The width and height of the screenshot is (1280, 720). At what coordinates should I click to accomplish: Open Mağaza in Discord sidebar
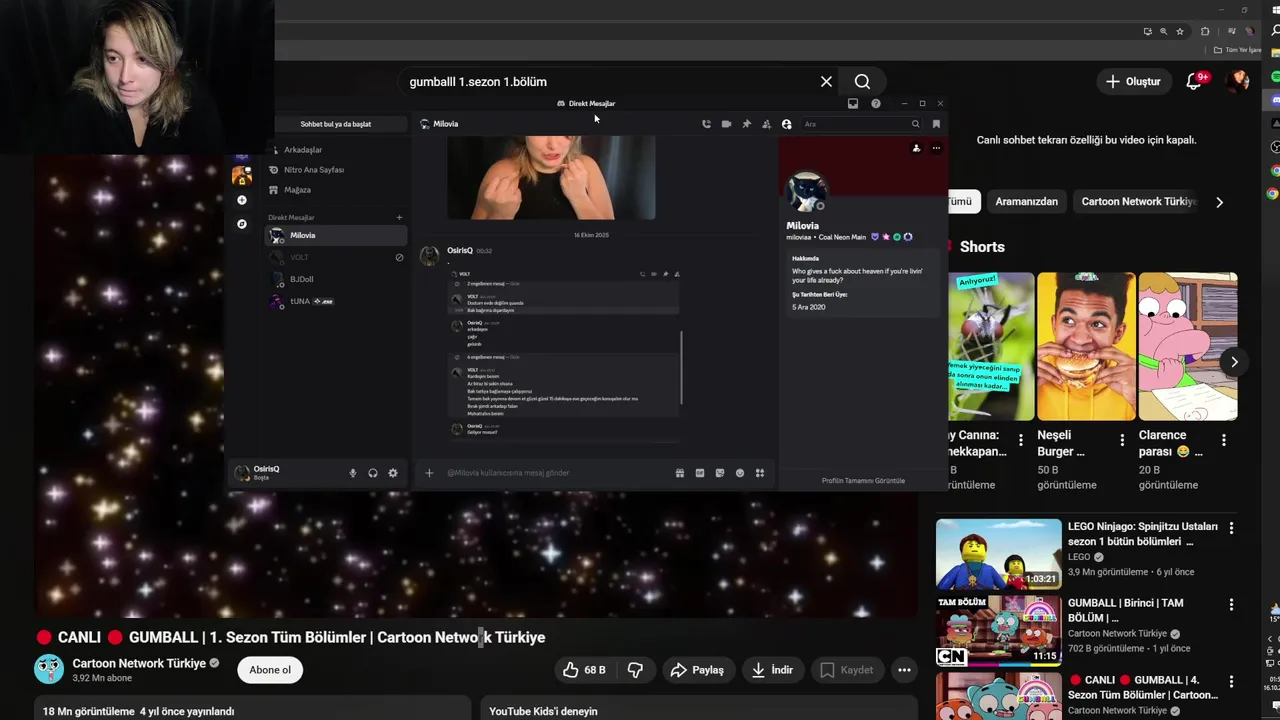(x=336, y=190)
